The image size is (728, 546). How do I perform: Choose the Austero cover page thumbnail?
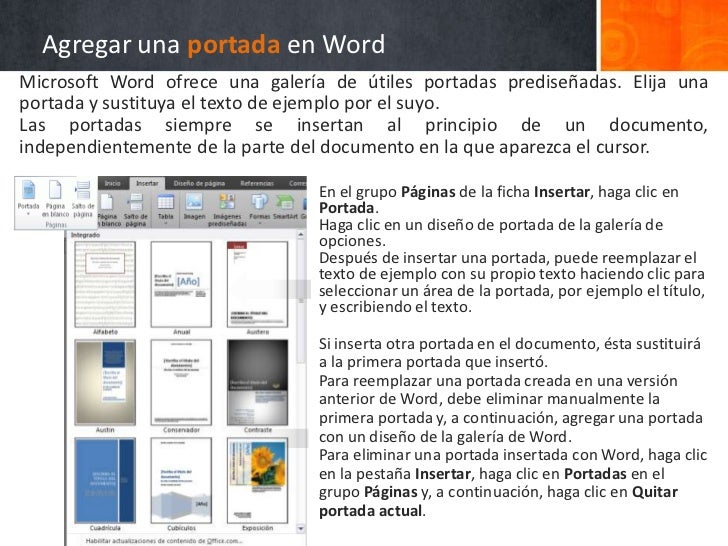pyautogui.click(x=257, y=284)
